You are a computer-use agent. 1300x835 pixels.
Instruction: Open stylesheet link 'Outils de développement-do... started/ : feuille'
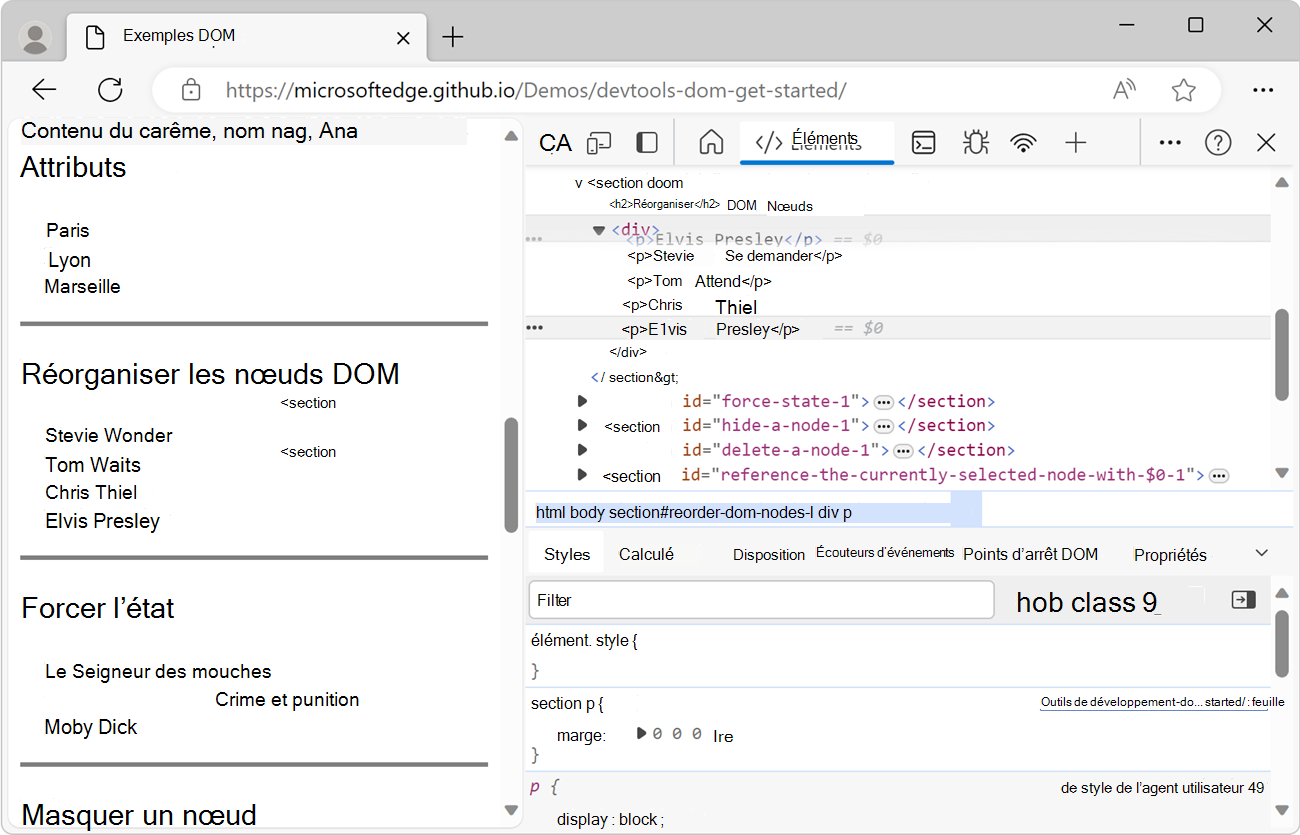coord(1162,703)
